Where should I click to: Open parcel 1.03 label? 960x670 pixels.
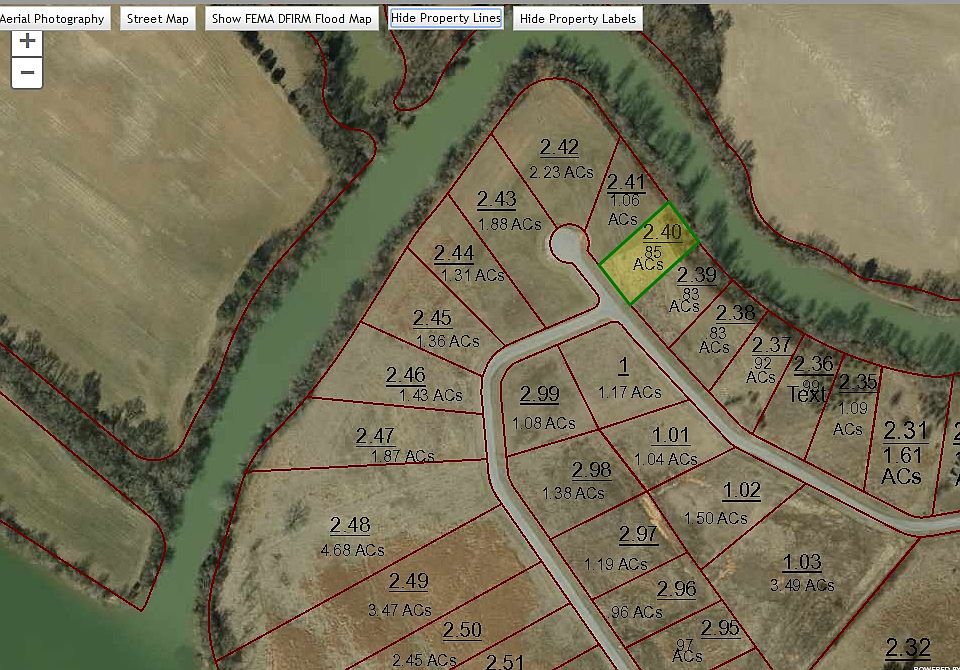point(802,561)
